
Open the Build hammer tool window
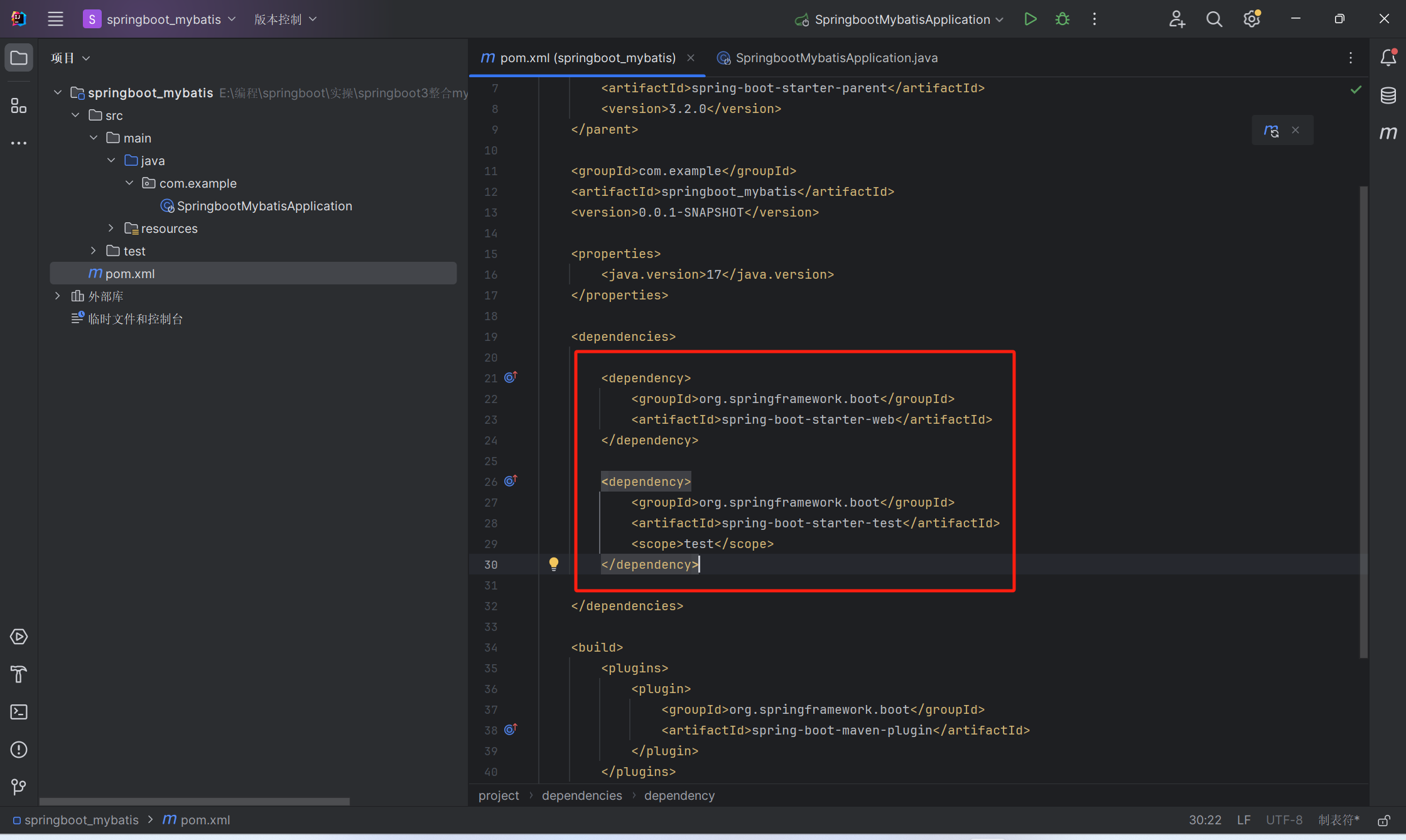19,674
